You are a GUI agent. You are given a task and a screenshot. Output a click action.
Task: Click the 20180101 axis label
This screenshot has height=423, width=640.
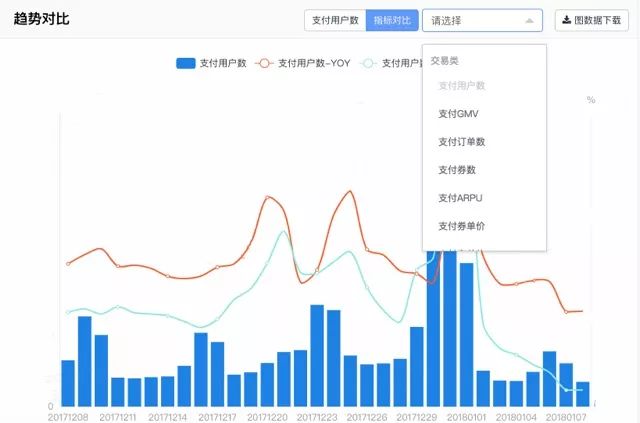466,417
